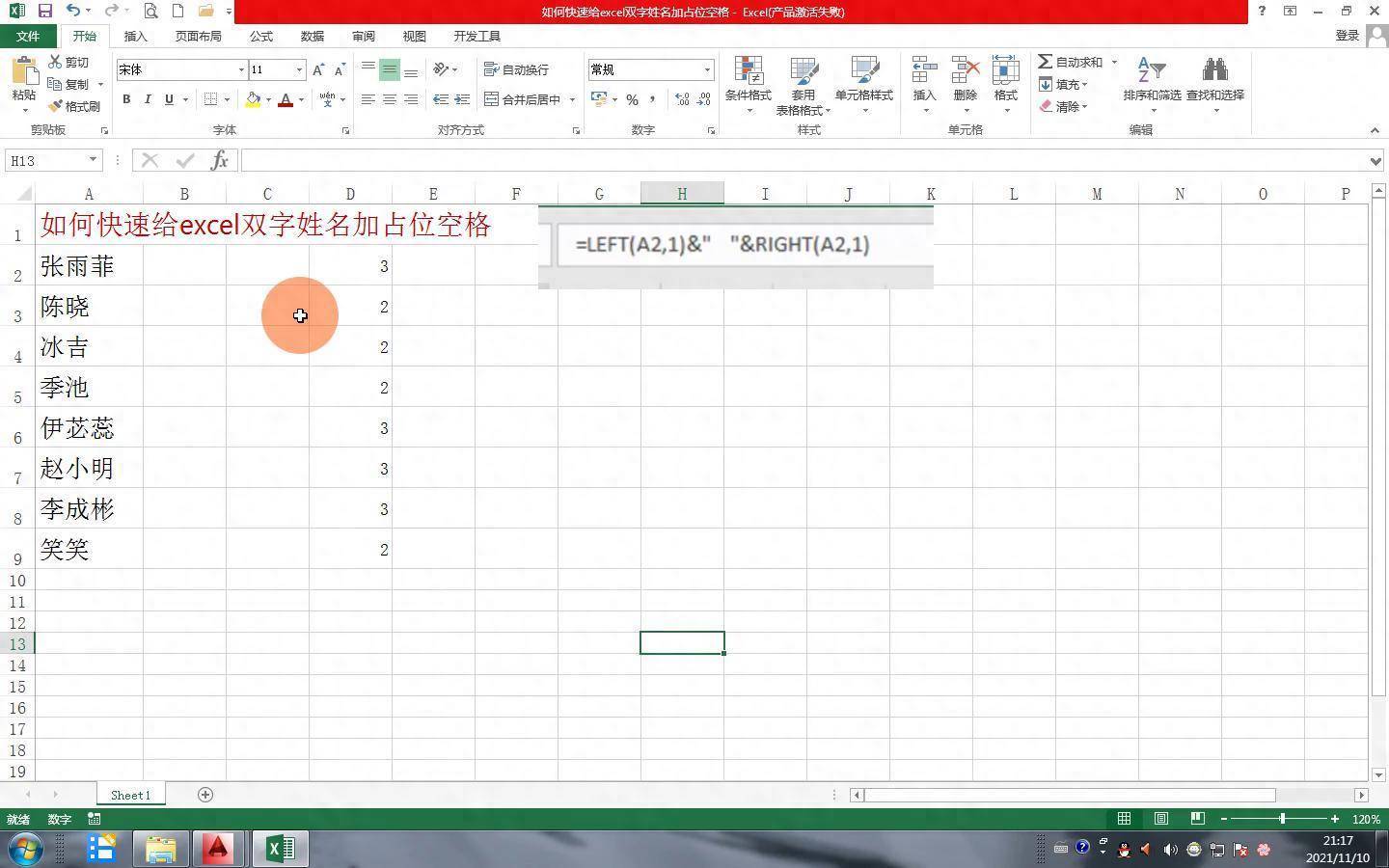
Task: Add a new sheet with plus icon
Action: 204,795
